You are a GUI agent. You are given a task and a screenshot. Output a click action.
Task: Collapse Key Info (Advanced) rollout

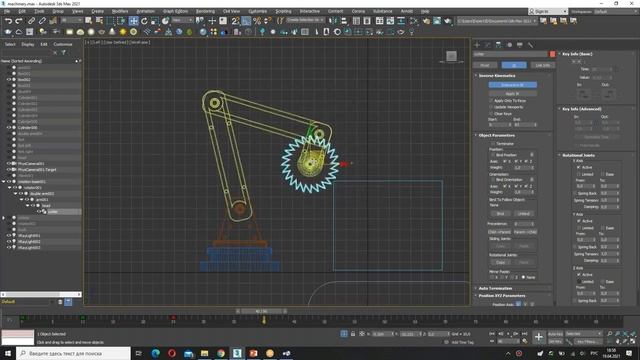[582, 109]
